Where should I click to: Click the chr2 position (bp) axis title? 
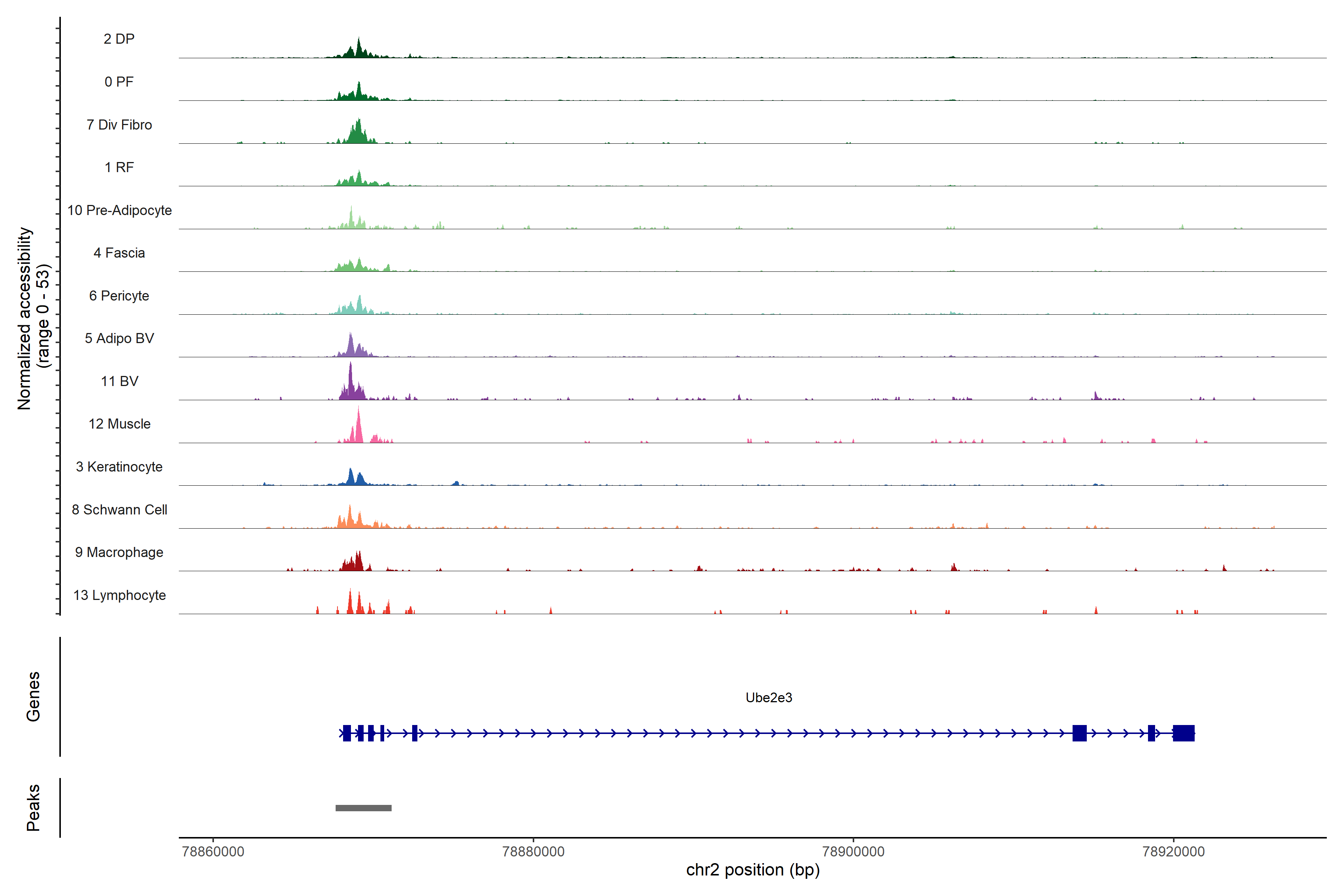click(x=753, y=870)
